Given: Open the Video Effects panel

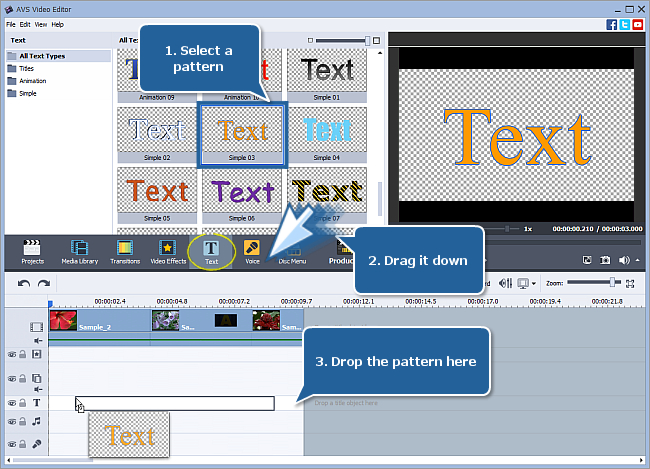Looking at the screenshot, I should 168,252.
